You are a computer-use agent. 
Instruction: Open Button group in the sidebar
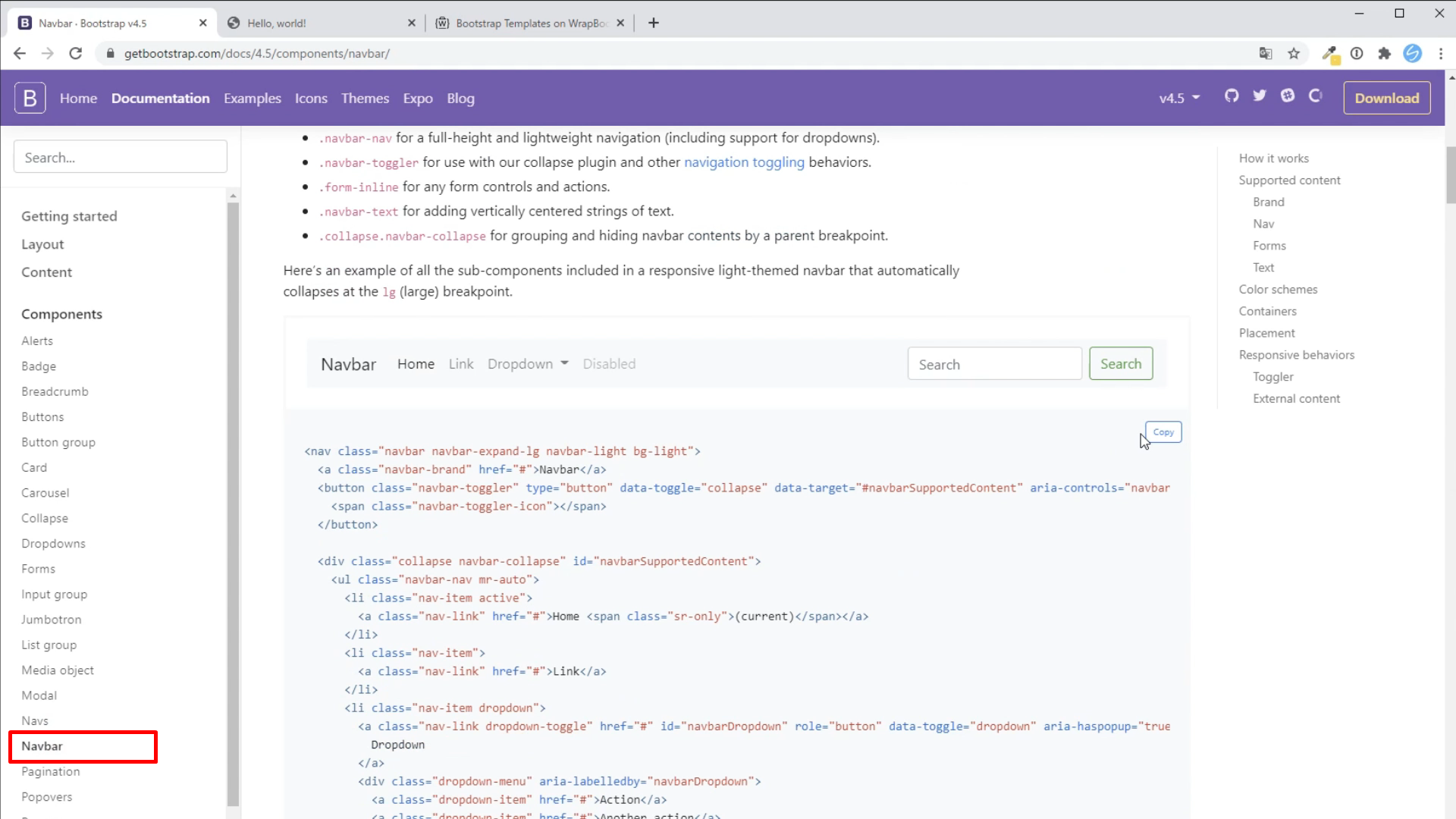[x=58, y=442]
